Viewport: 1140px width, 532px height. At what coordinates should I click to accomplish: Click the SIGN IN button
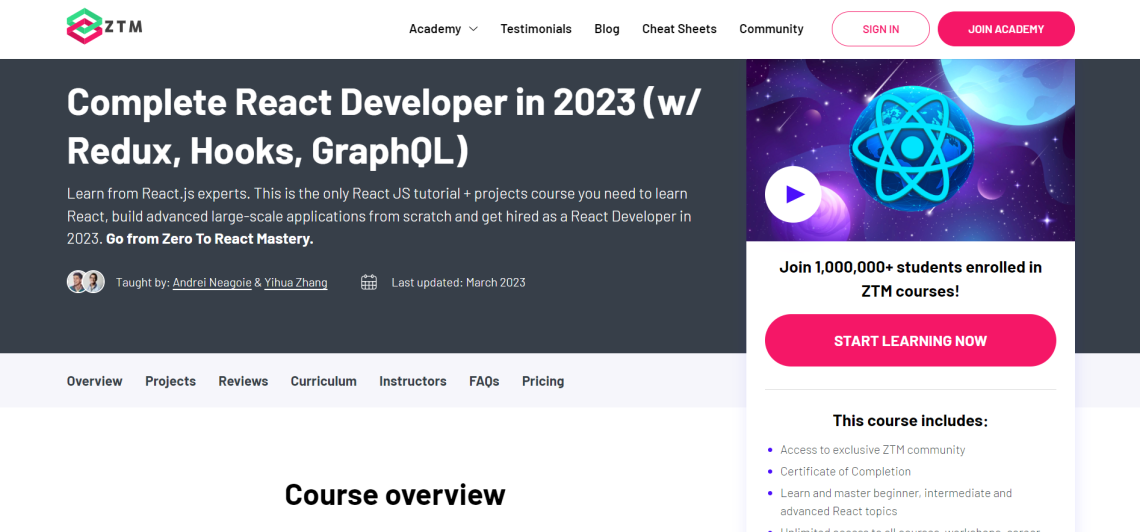880,29
